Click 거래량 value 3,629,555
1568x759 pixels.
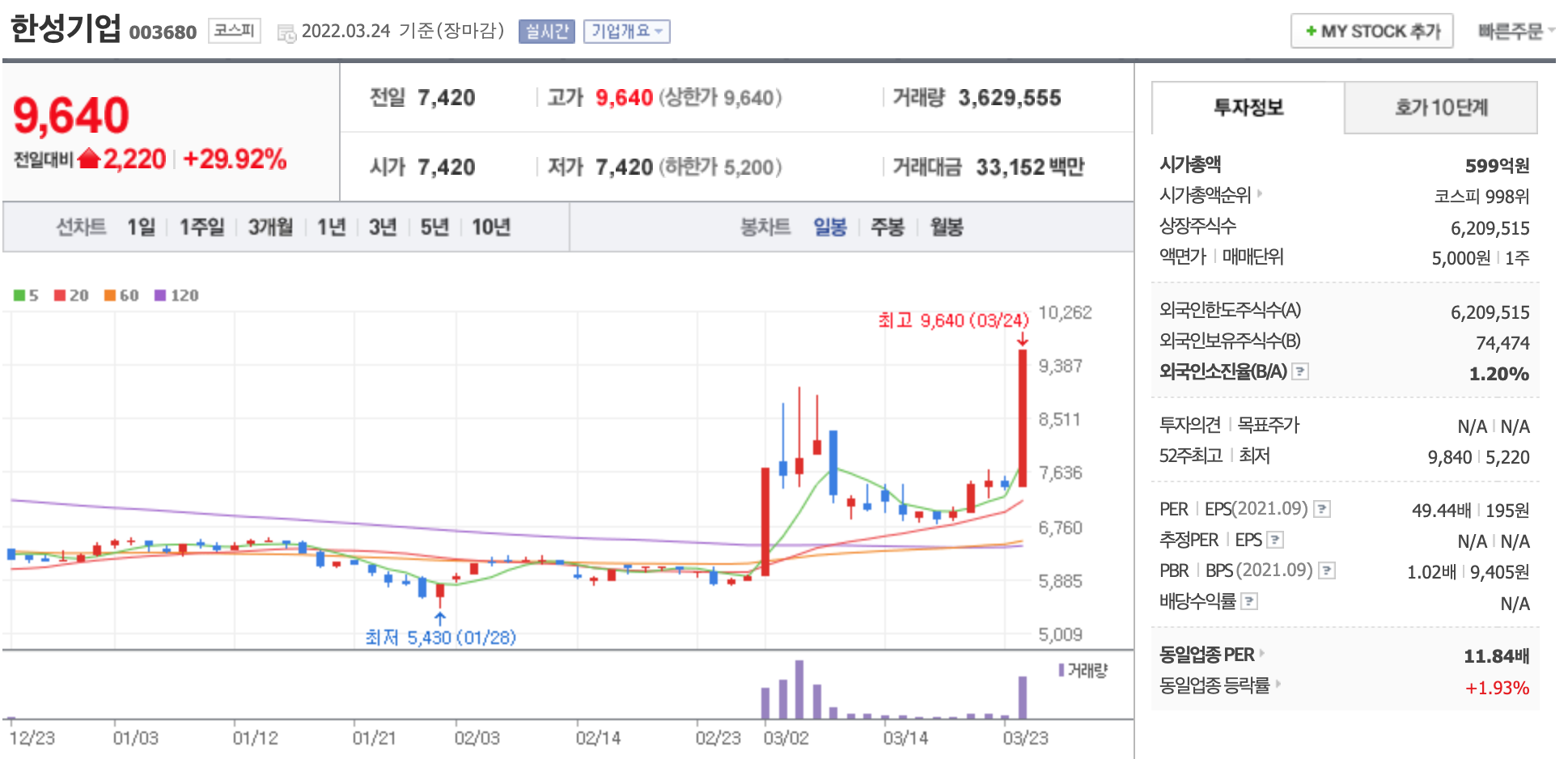[1010, 98]
